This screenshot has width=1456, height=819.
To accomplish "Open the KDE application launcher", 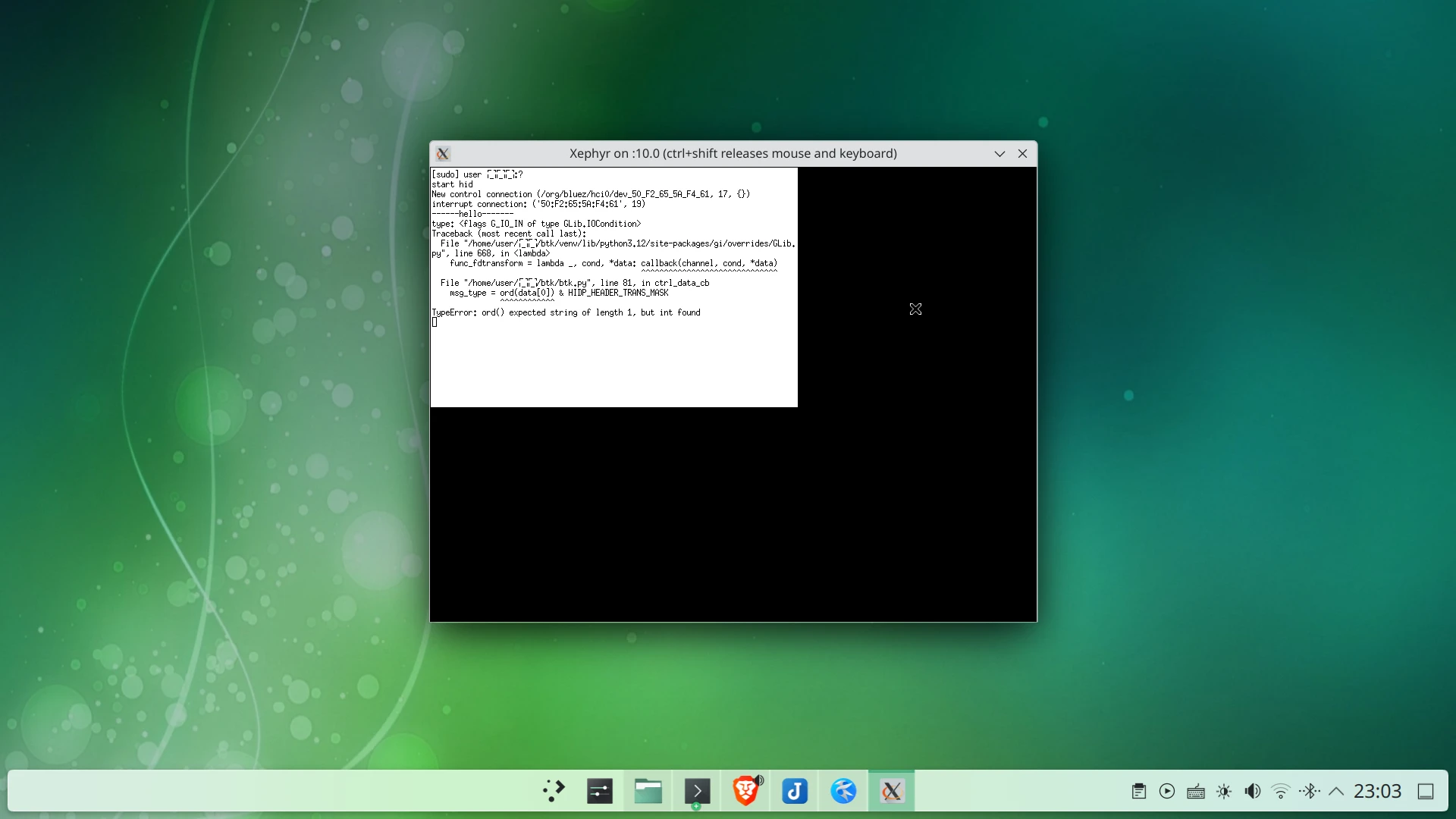I will tap(554, 791).
